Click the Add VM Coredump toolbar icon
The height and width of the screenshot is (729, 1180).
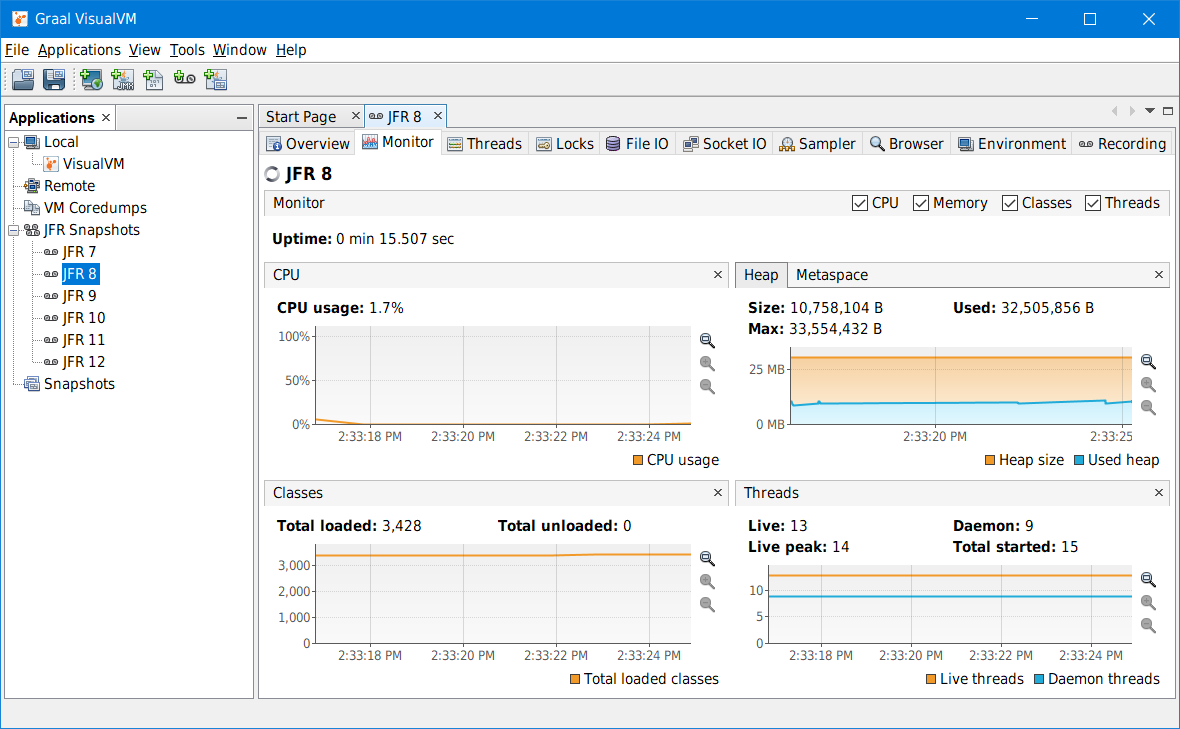tap(153, 79)
